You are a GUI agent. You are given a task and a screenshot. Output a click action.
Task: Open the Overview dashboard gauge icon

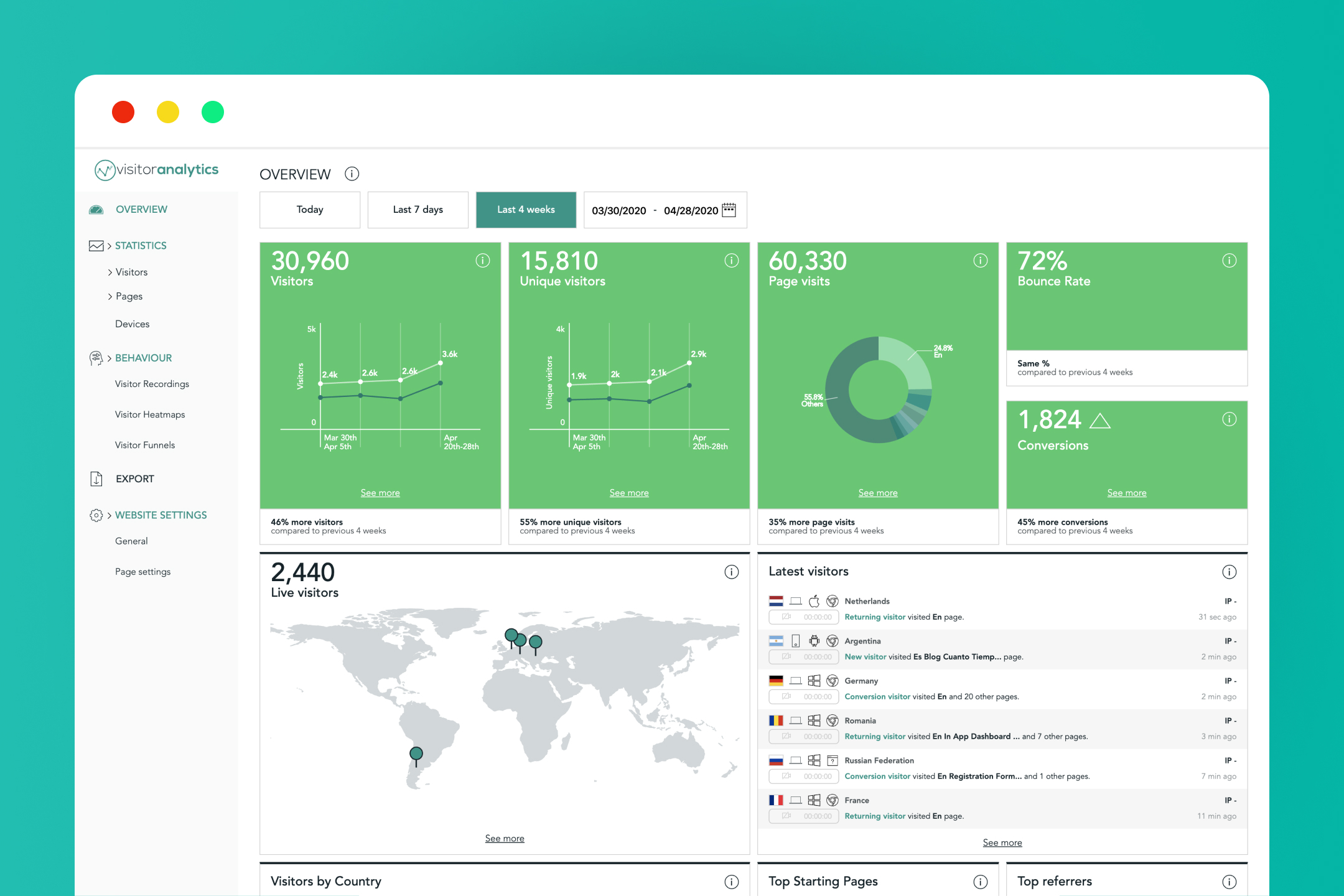pos(96,209)
